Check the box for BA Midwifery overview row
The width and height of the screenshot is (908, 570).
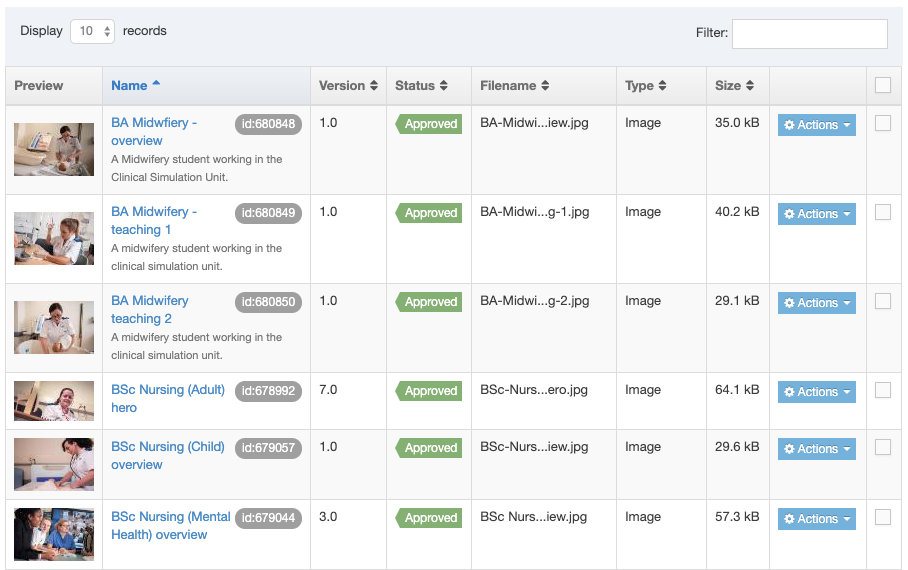coord(882,124)
